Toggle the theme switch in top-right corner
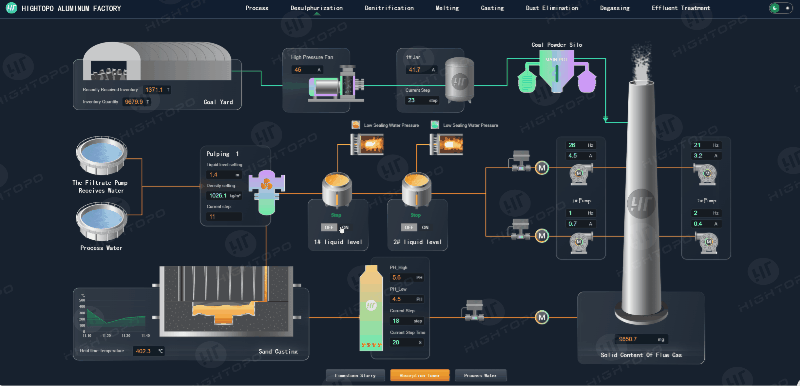The height and width of the screenshot is (386, 800). 781,8
